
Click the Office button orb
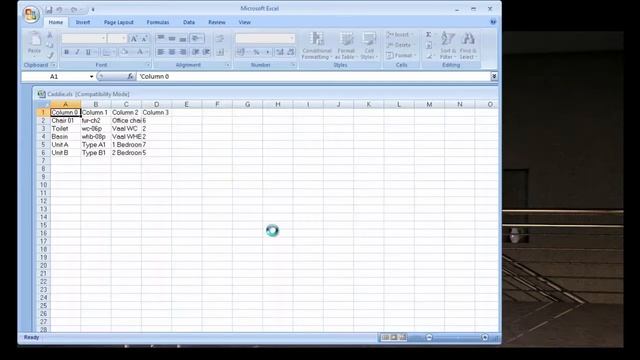pyautogui.click(x=31, y=15)
